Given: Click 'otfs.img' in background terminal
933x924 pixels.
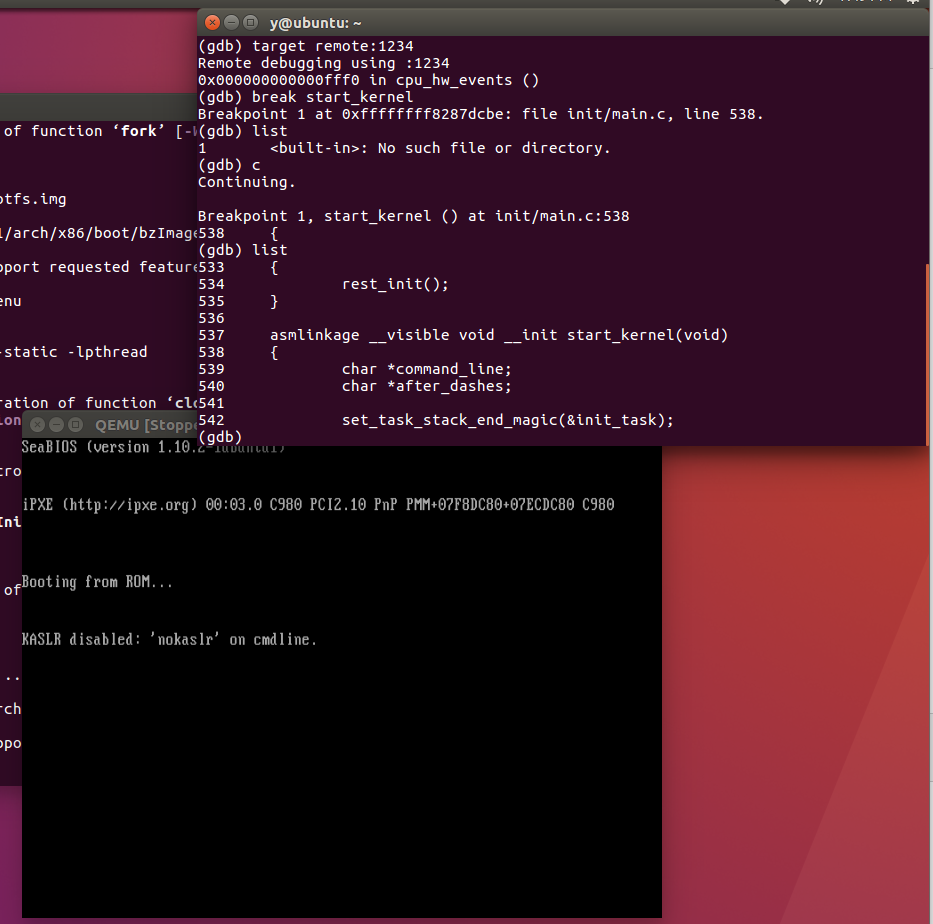Looking at the screenshot, I should [x=33, y=199].
